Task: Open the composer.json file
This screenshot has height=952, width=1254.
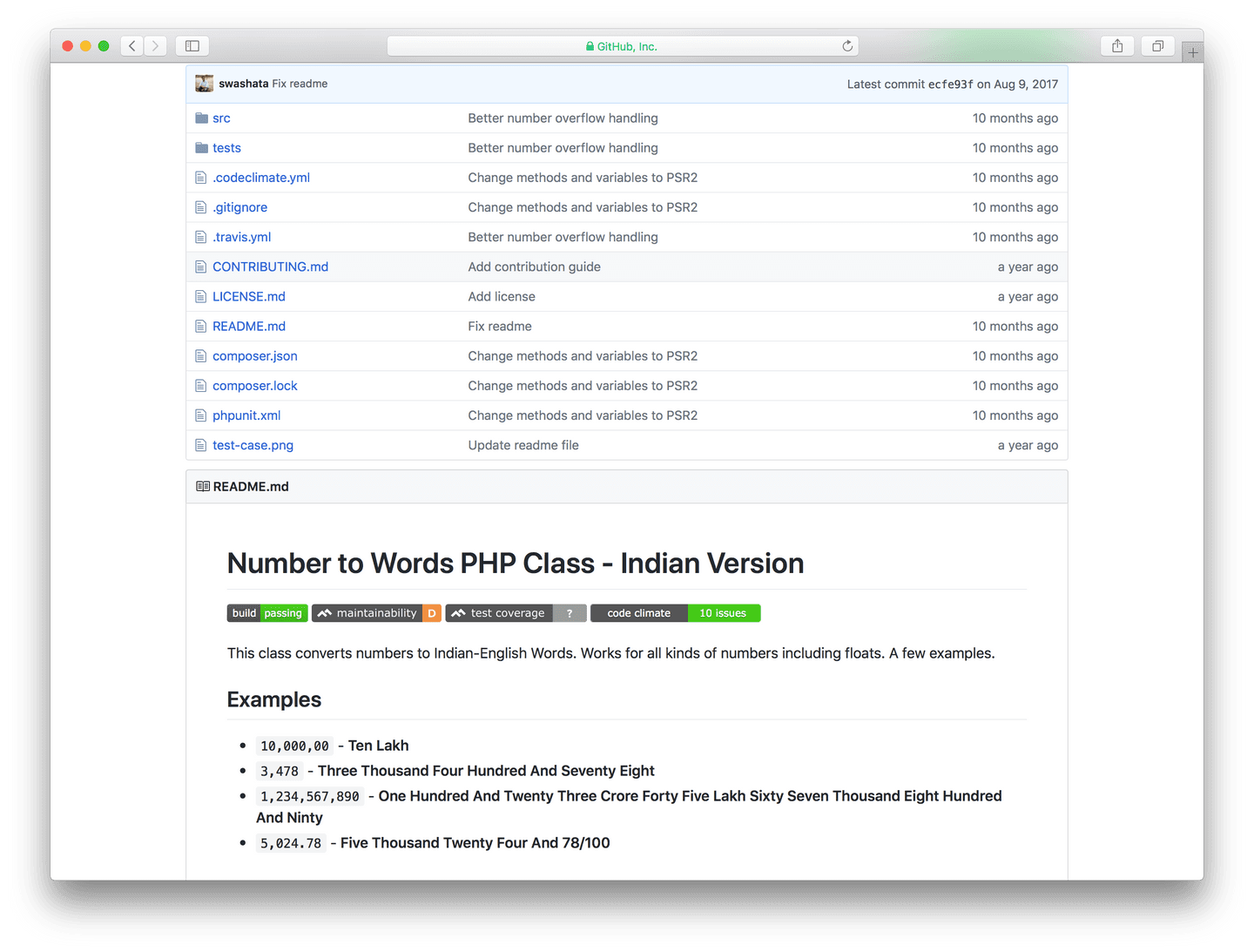Action: pos(255,356)
